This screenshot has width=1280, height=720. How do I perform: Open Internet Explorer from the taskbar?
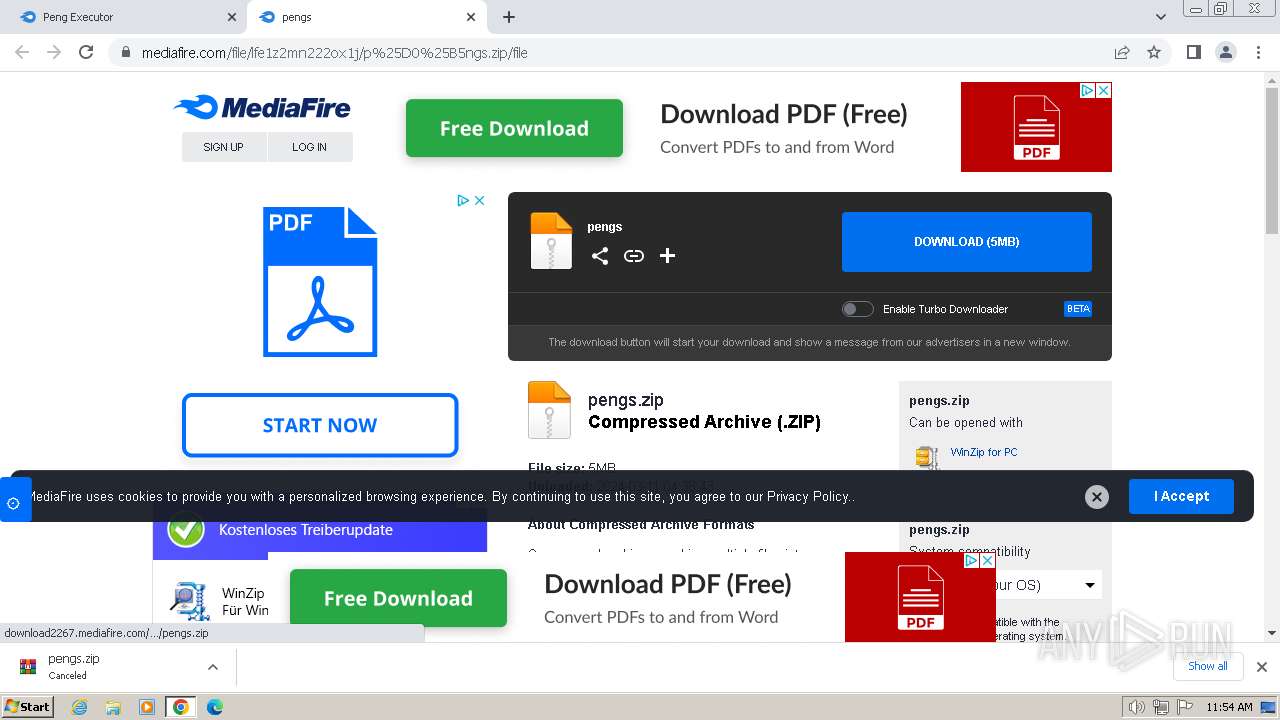pyautogui.click(x=80, y=707)
